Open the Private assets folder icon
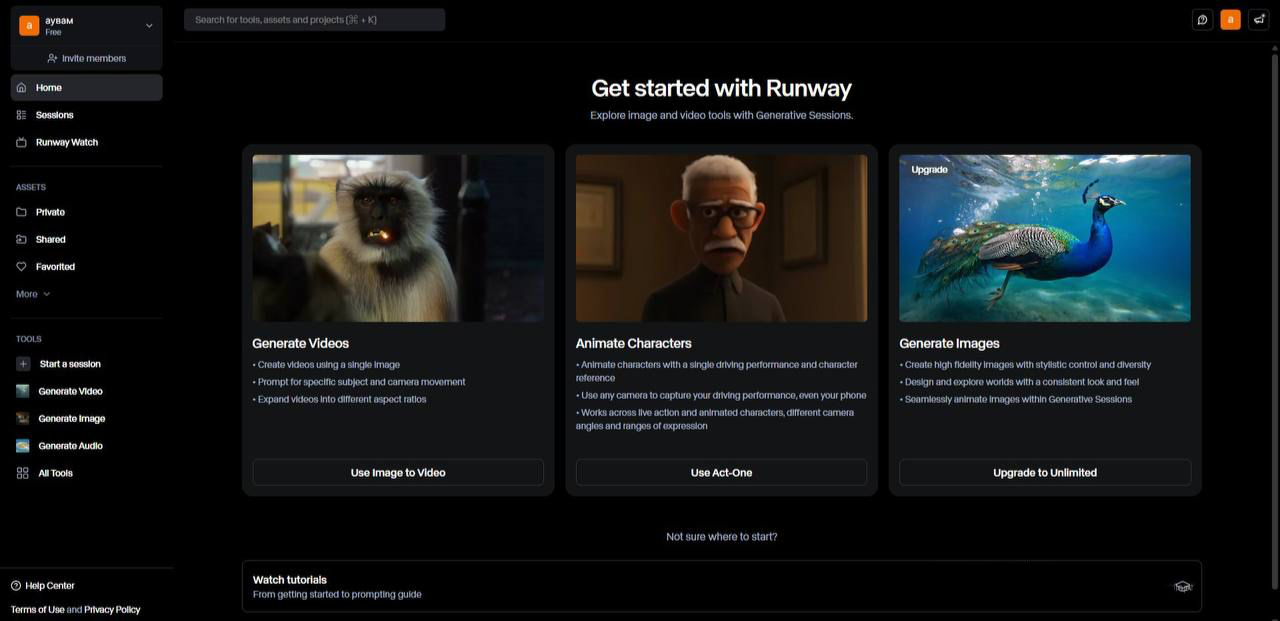 click(x=22, y=212)
